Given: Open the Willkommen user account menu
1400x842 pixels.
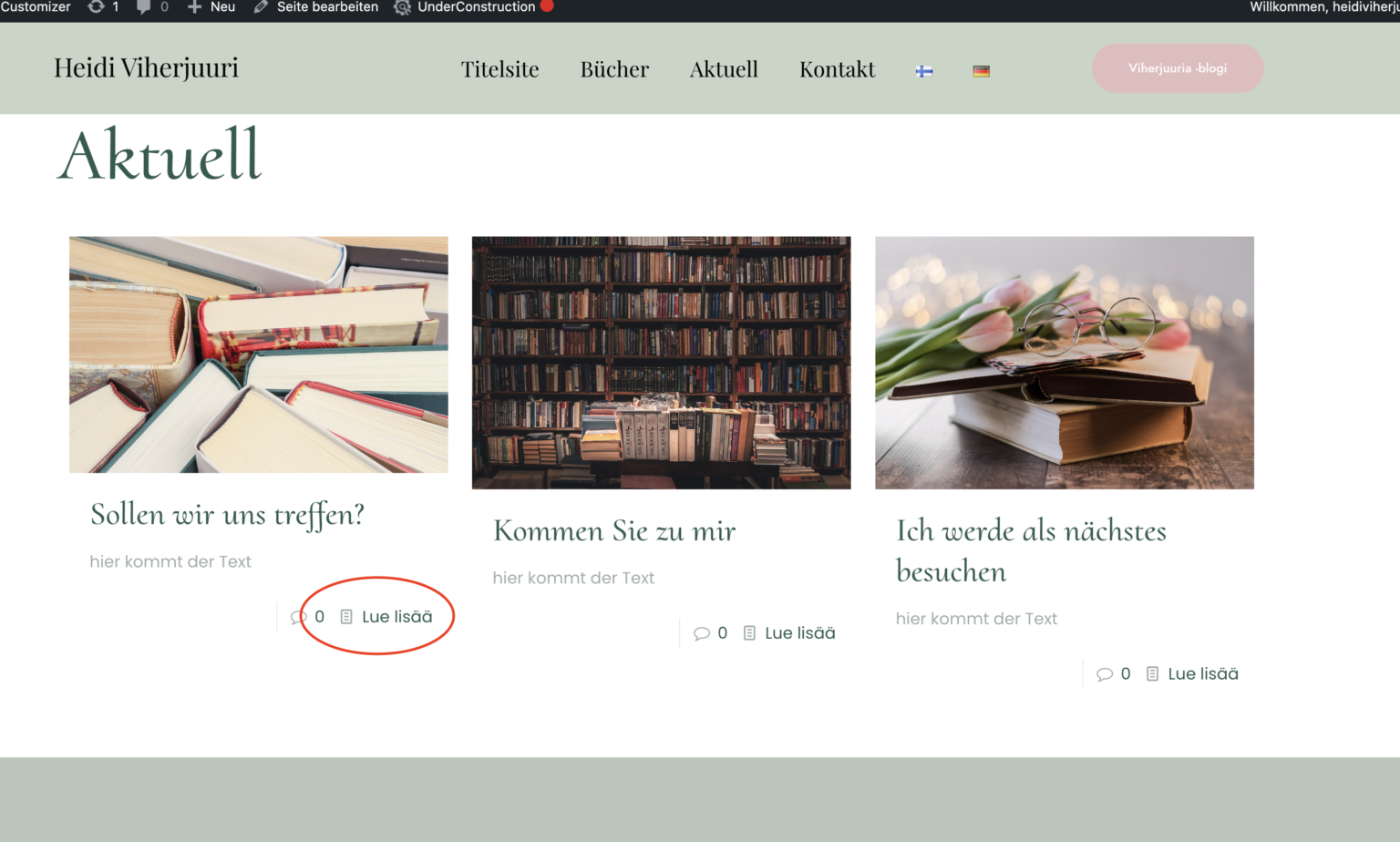Looking at the screenshot, I should click(x=1323, y=7).
